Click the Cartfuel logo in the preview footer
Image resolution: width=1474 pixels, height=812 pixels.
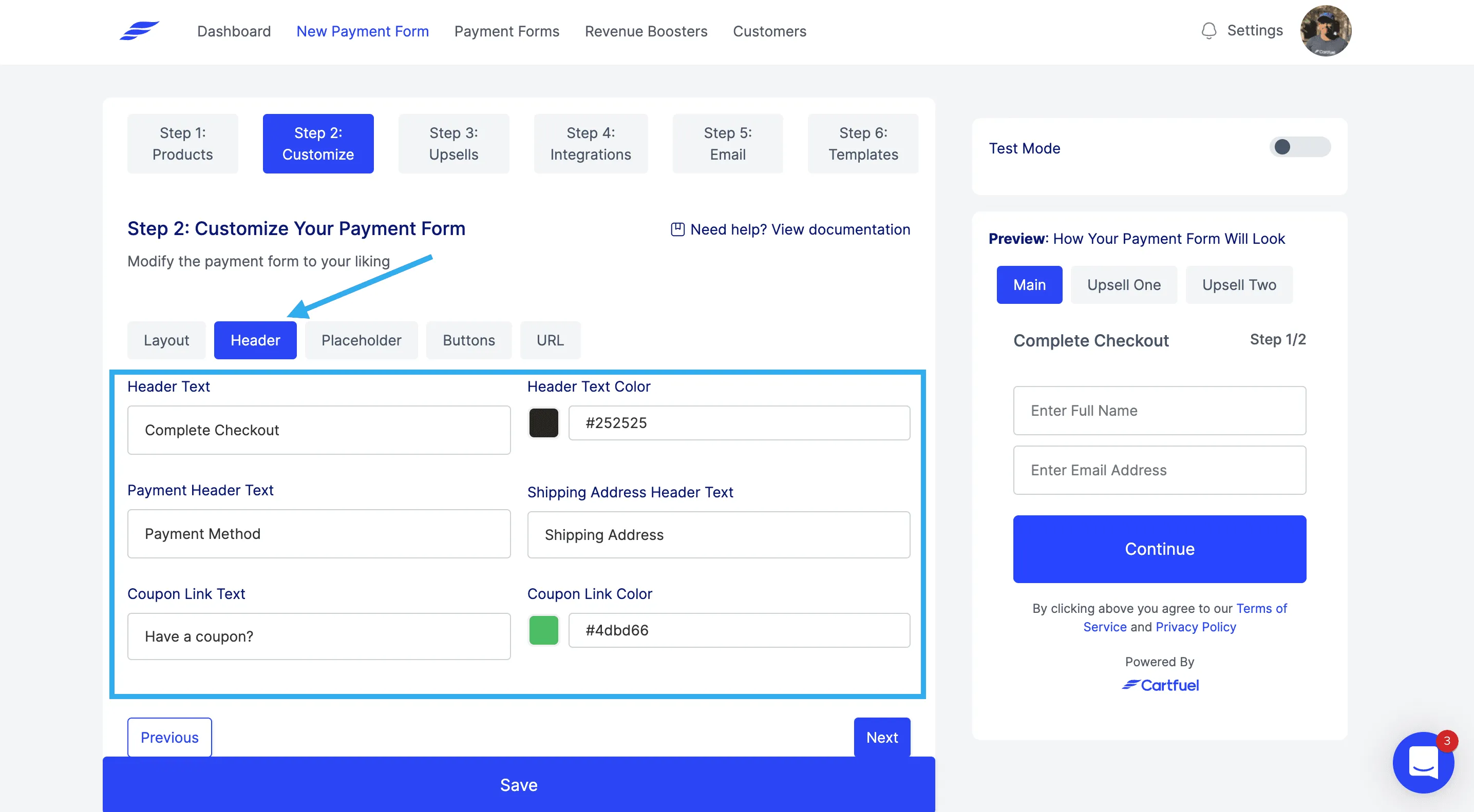click(1160, 685)
